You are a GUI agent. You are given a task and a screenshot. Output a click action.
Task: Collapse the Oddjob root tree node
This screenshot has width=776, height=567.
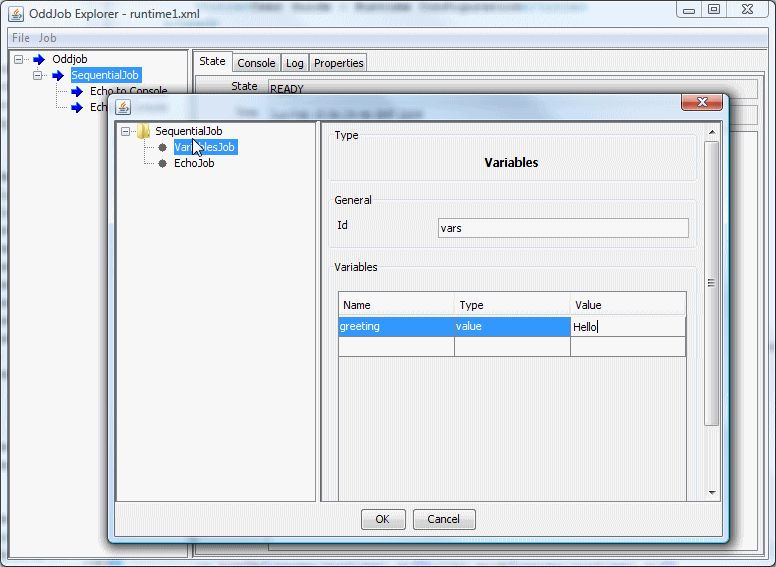19,59
